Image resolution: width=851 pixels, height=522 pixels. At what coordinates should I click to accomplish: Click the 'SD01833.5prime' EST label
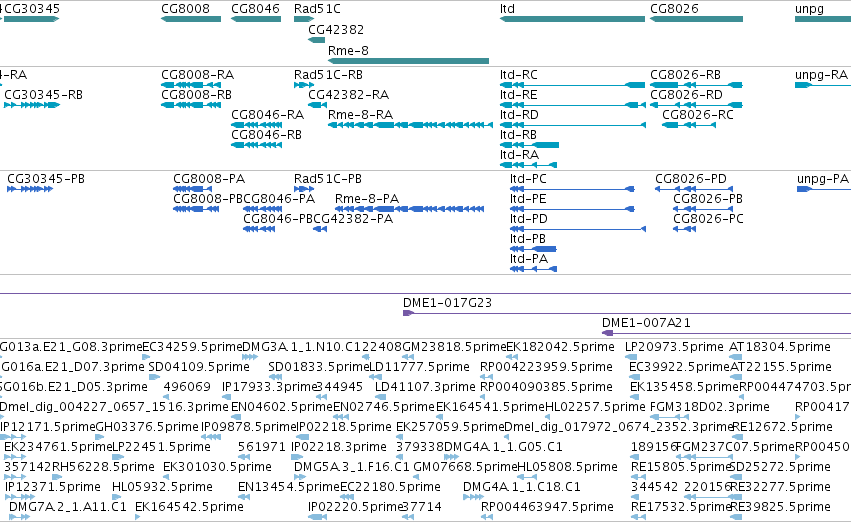tap(319, 367)
